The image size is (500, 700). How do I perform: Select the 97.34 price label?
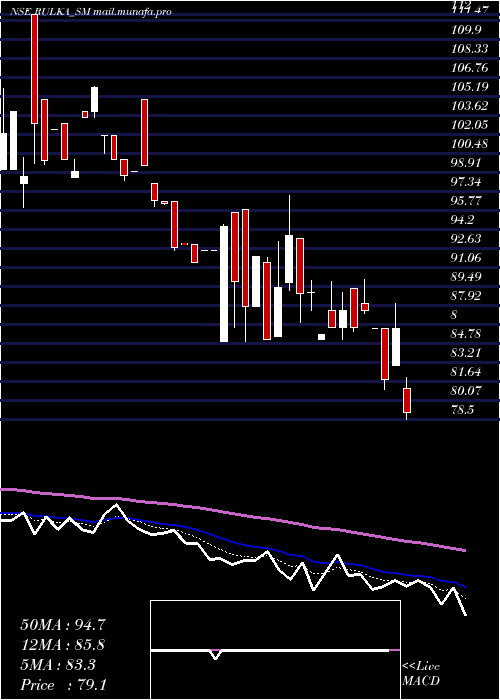pos(466,182)
